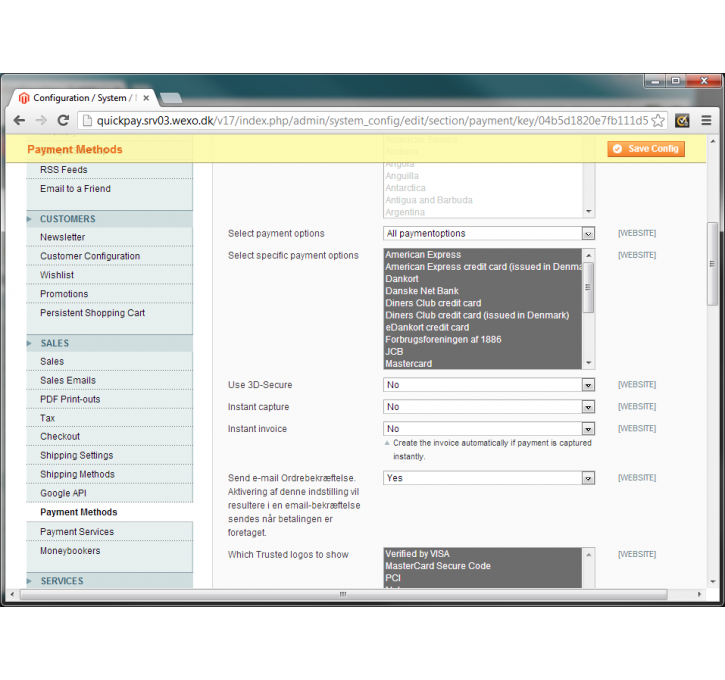
Task: Select Anguilla in the country list
Action: (483, 176)
